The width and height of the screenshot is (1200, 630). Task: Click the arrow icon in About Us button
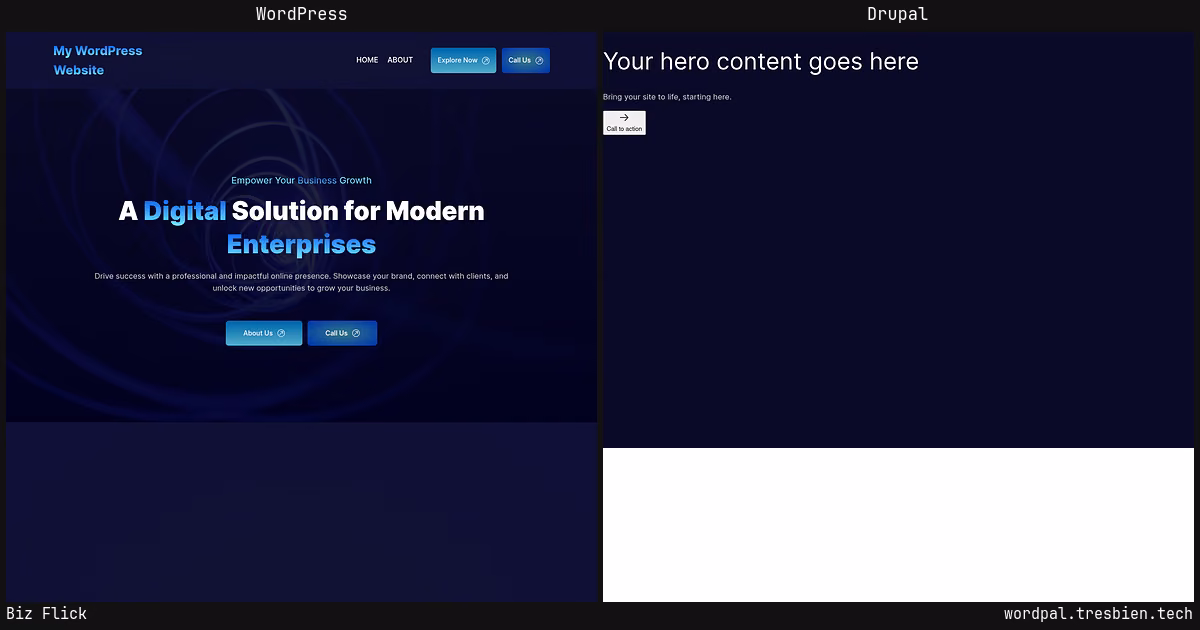click(x=281, y=333)
